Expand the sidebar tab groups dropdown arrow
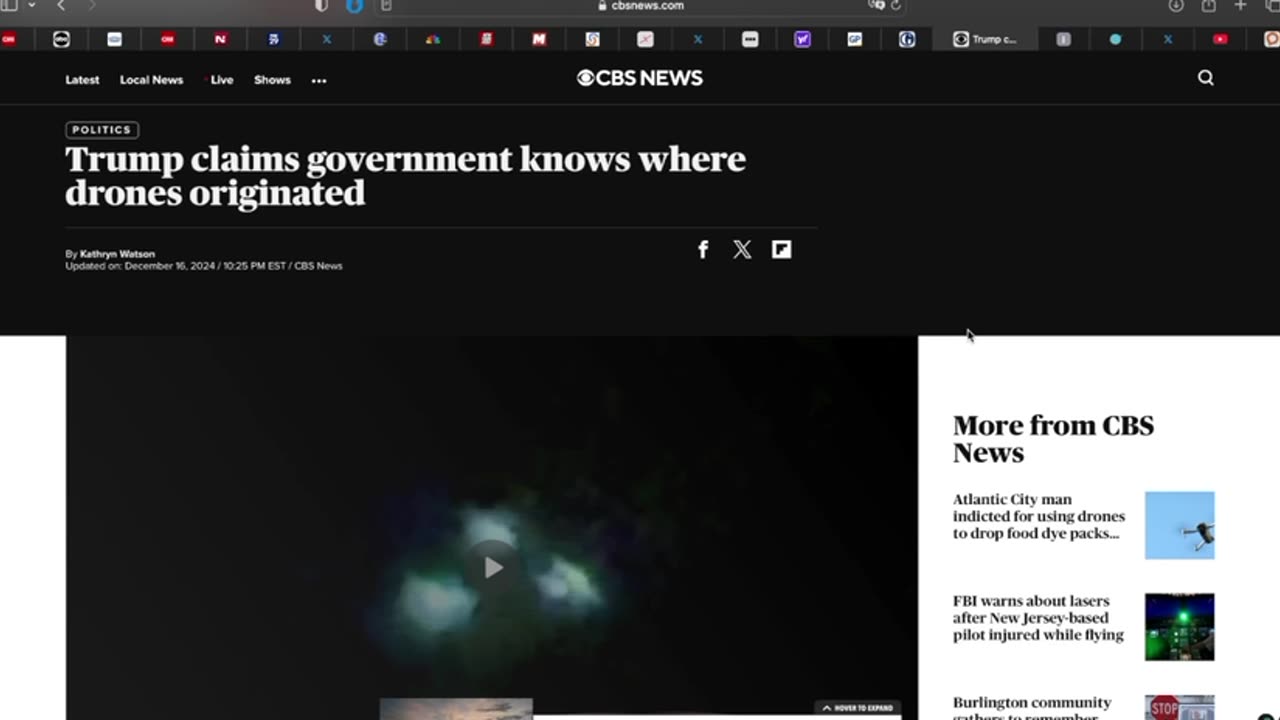Viewport: 1280px width, 720px height. click(31, 5)
